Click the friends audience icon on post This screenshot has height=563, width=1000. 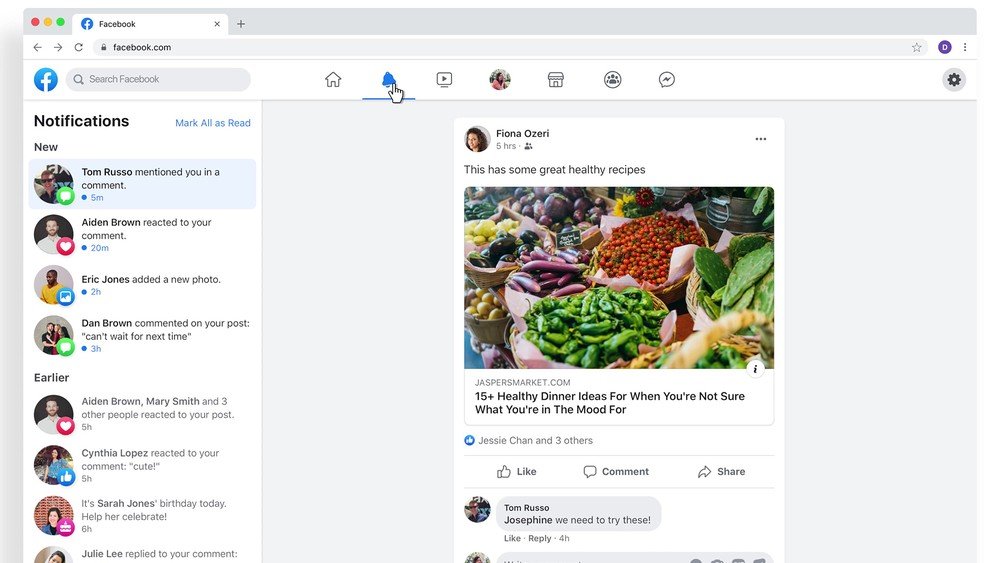pos(528,146)
